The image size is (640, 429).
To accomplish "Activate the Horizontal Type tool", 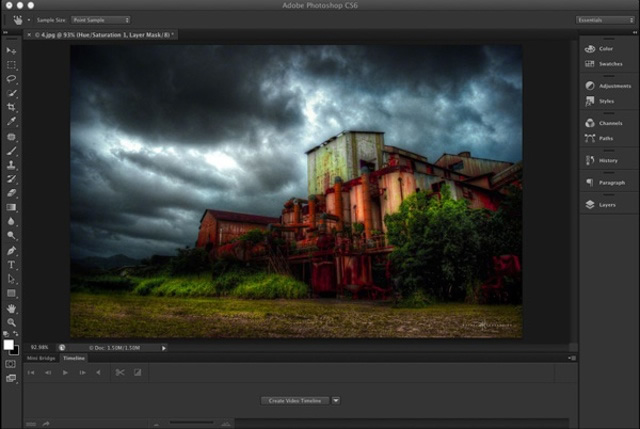I will [x=11, y=265].
